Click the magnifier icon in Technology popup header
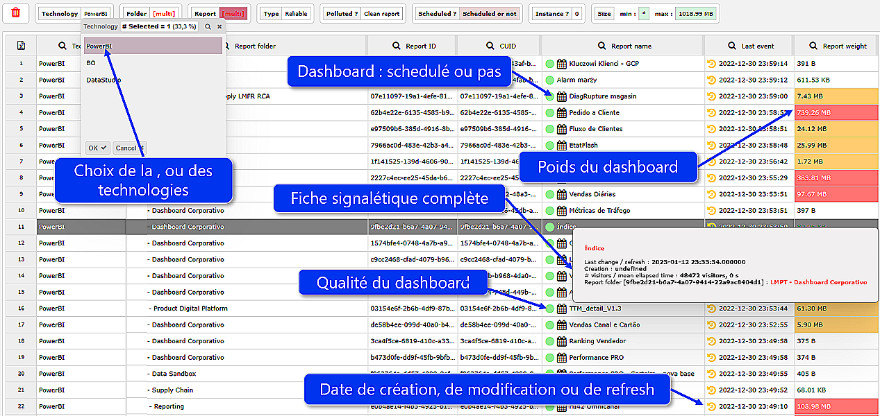 point(208,26)
